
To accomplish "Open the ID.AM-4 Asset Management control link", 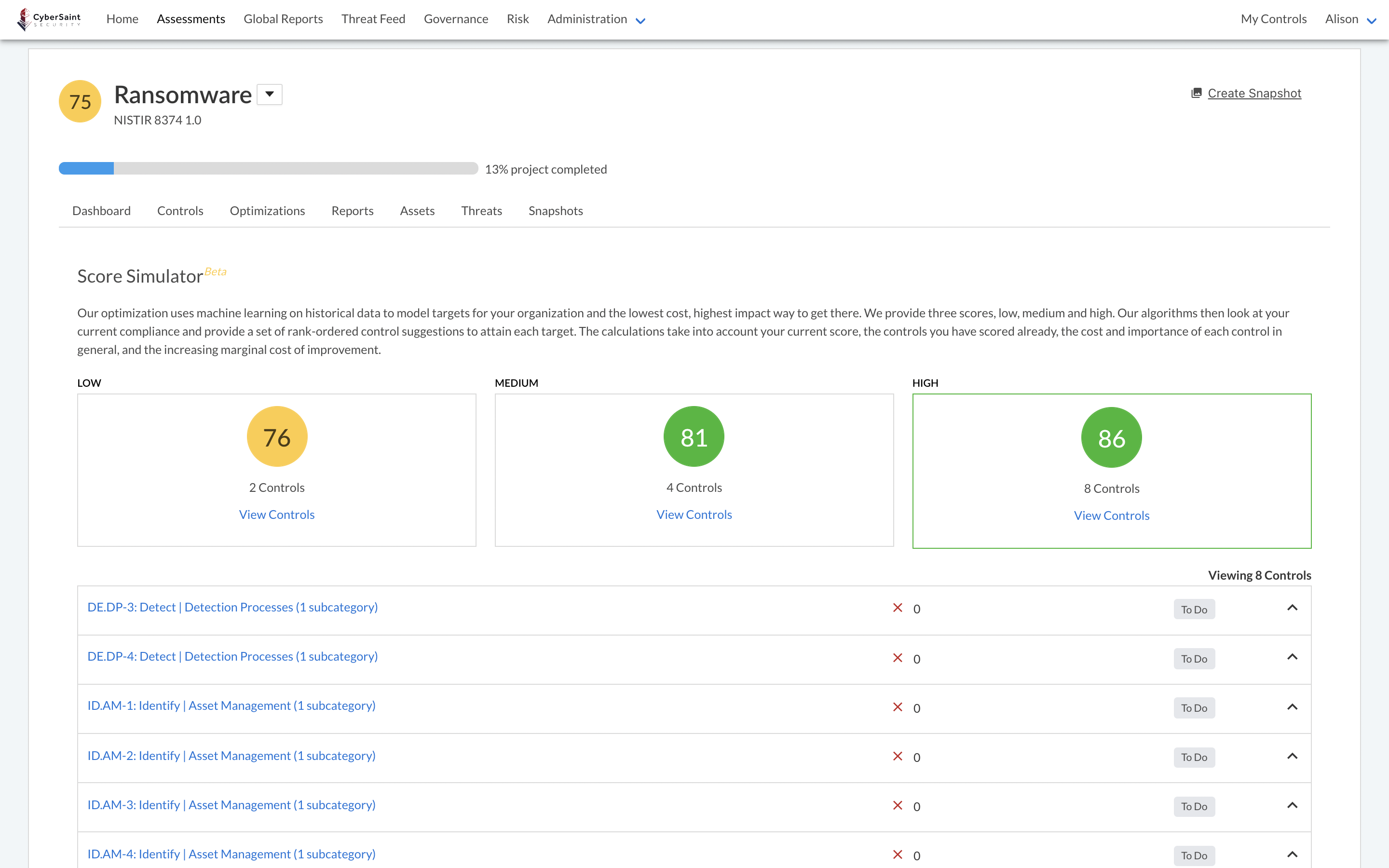I will coord(231,854).
